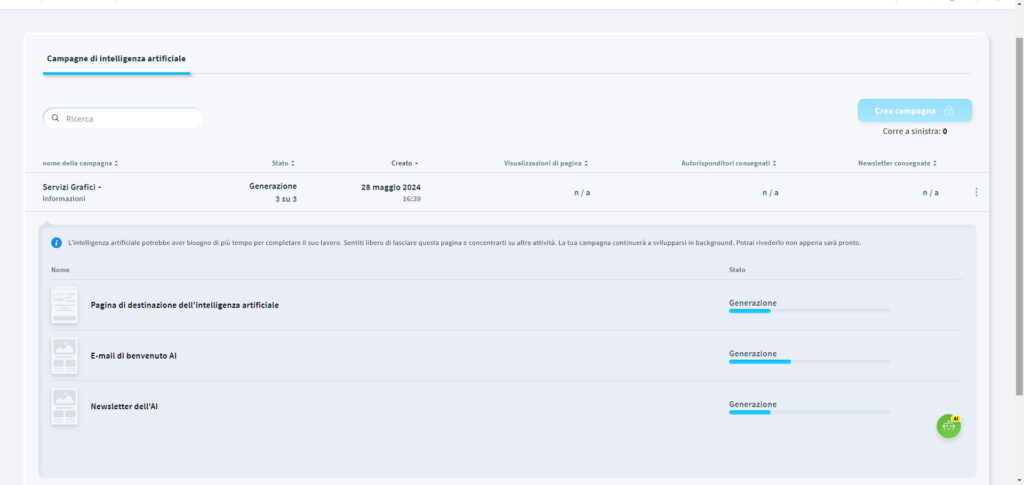Open the three-dot menu for Servizi Grafici
The width and height of the screenshot is (1024, 485).
(x=976, y=192)
